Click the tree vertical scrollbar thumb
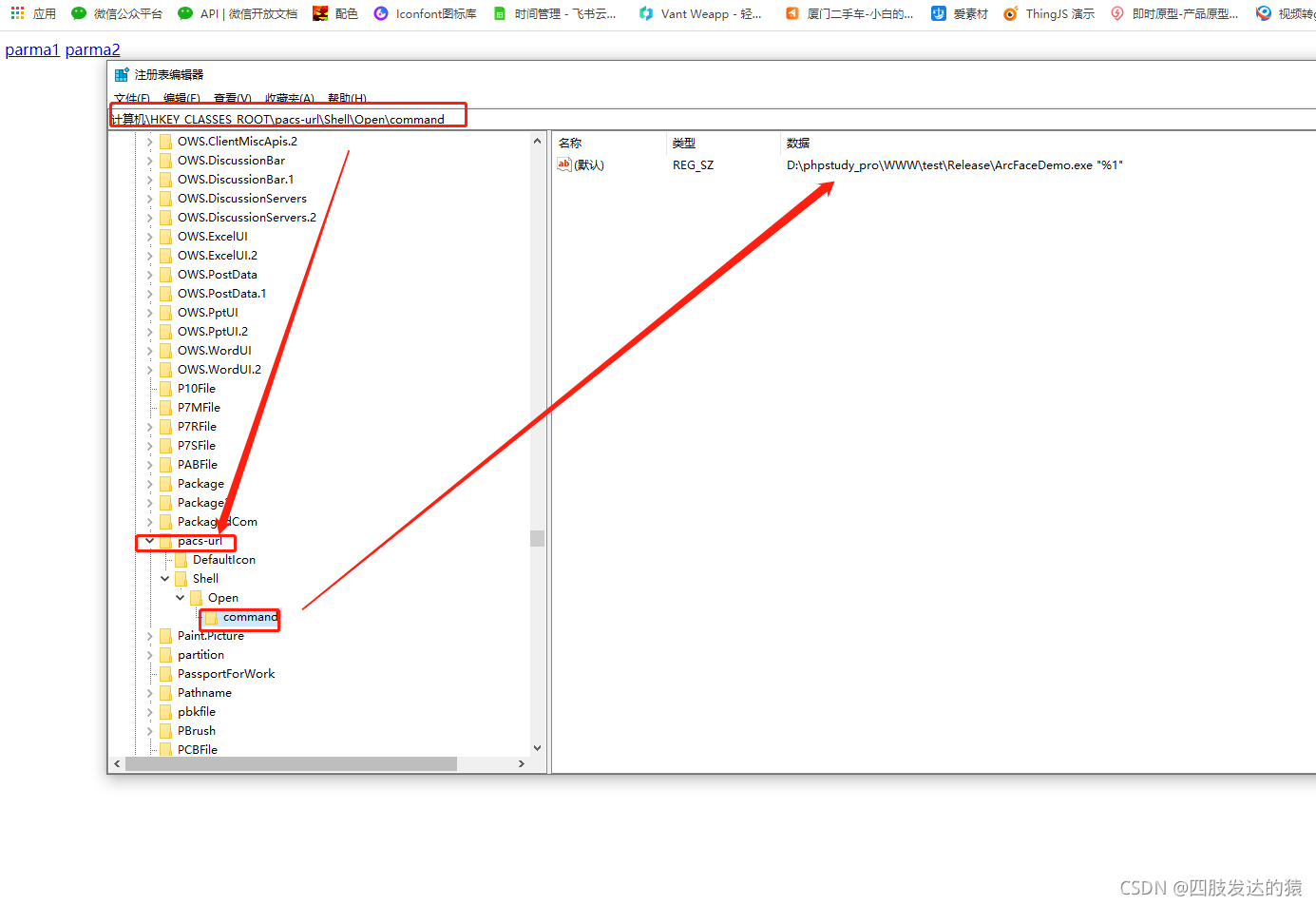 point(537,539)
